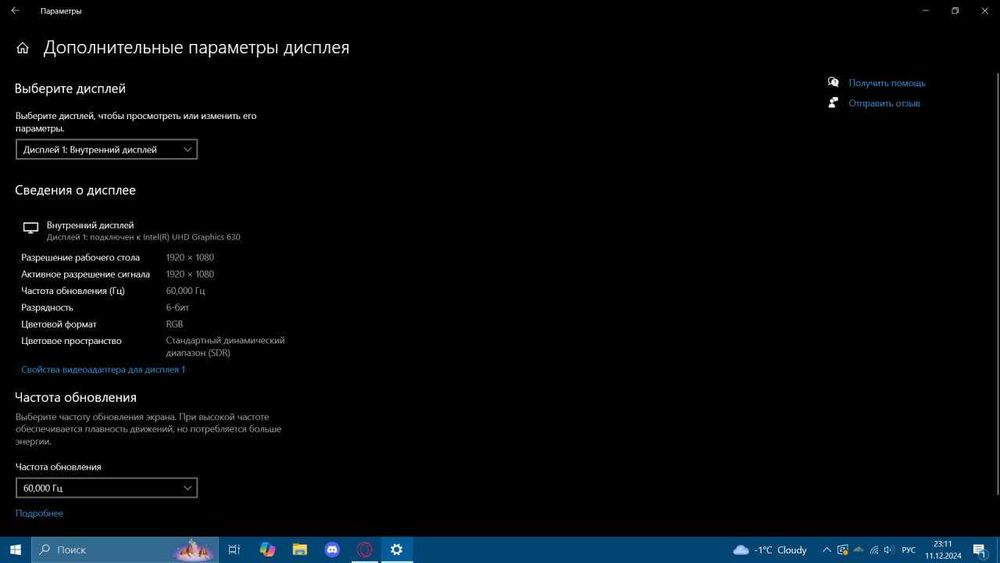1000x563 pixels.
Task: Open video adapter properties link for display 1
Action: click(x=103, y=369)
